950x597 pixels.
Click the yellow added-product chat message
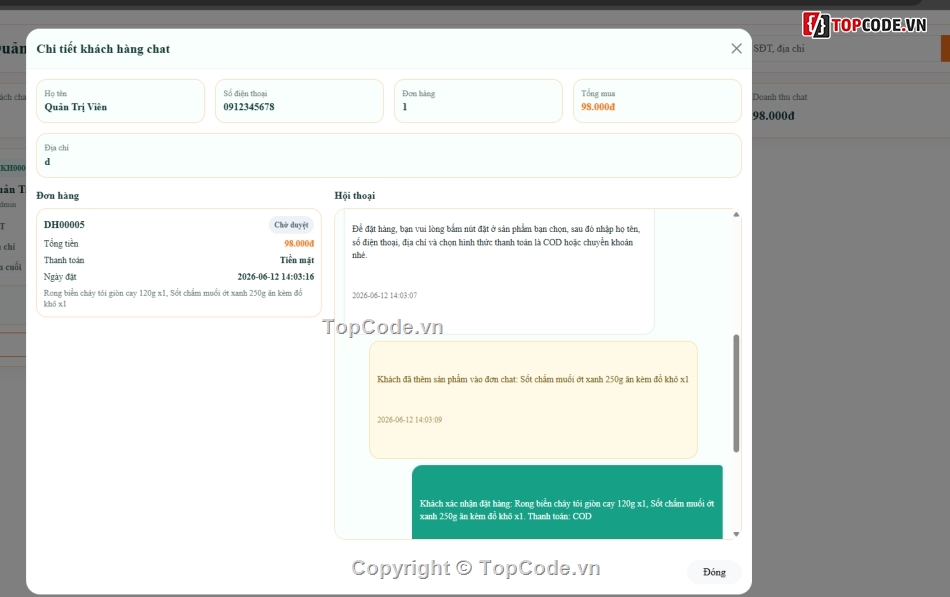click(533, 399)
